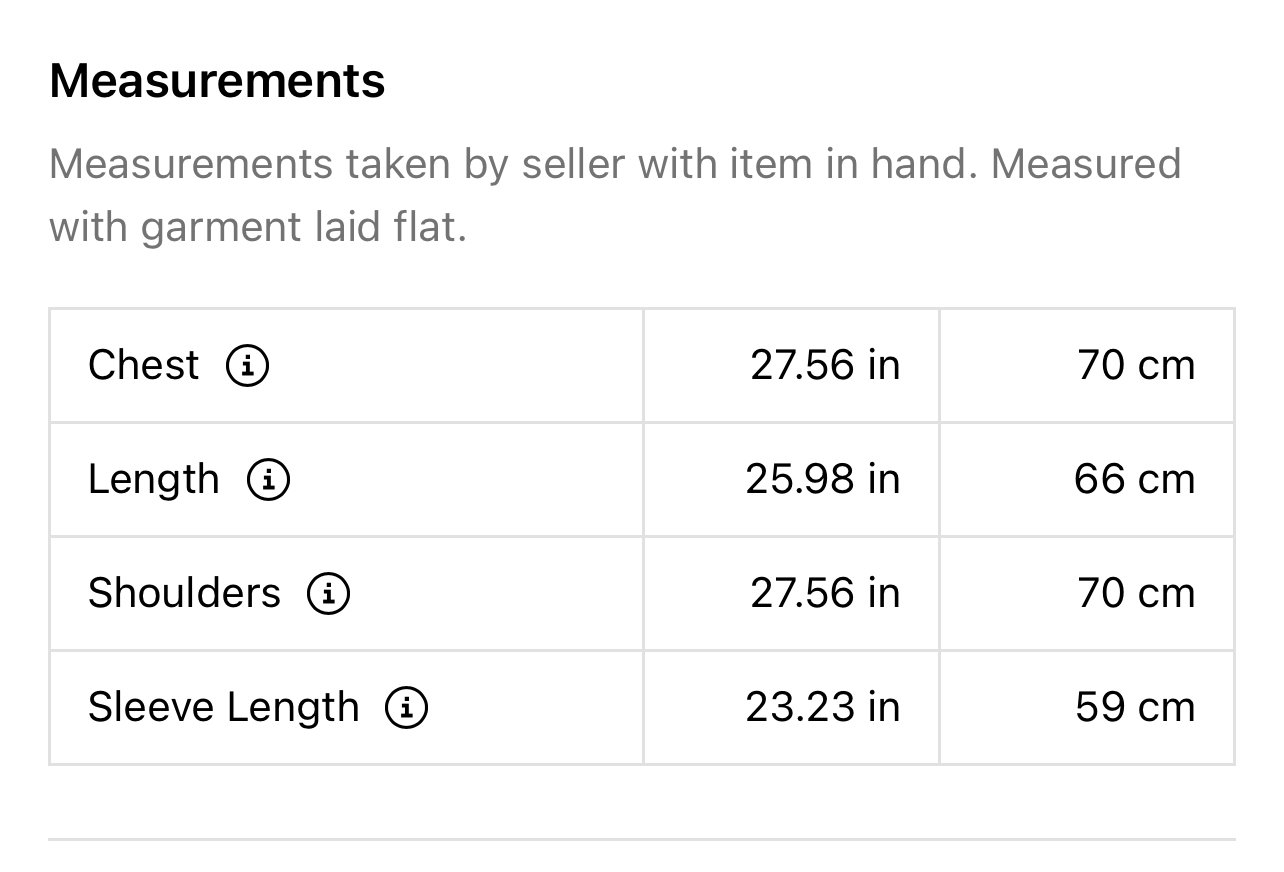Click the Measurements heading
Viewport: 1284px width, 872px height.
coord(217,81)
